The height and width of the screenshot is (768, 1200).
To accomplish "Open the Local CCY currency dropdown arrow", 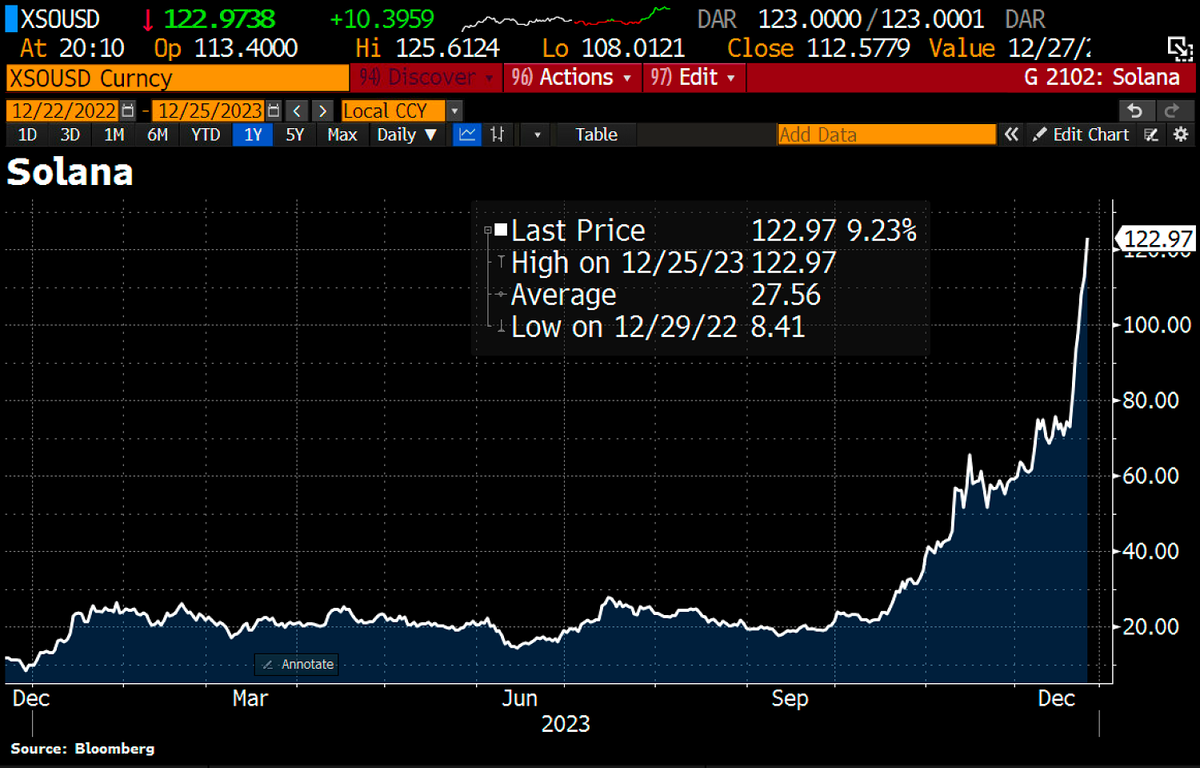I will (455, 111).
